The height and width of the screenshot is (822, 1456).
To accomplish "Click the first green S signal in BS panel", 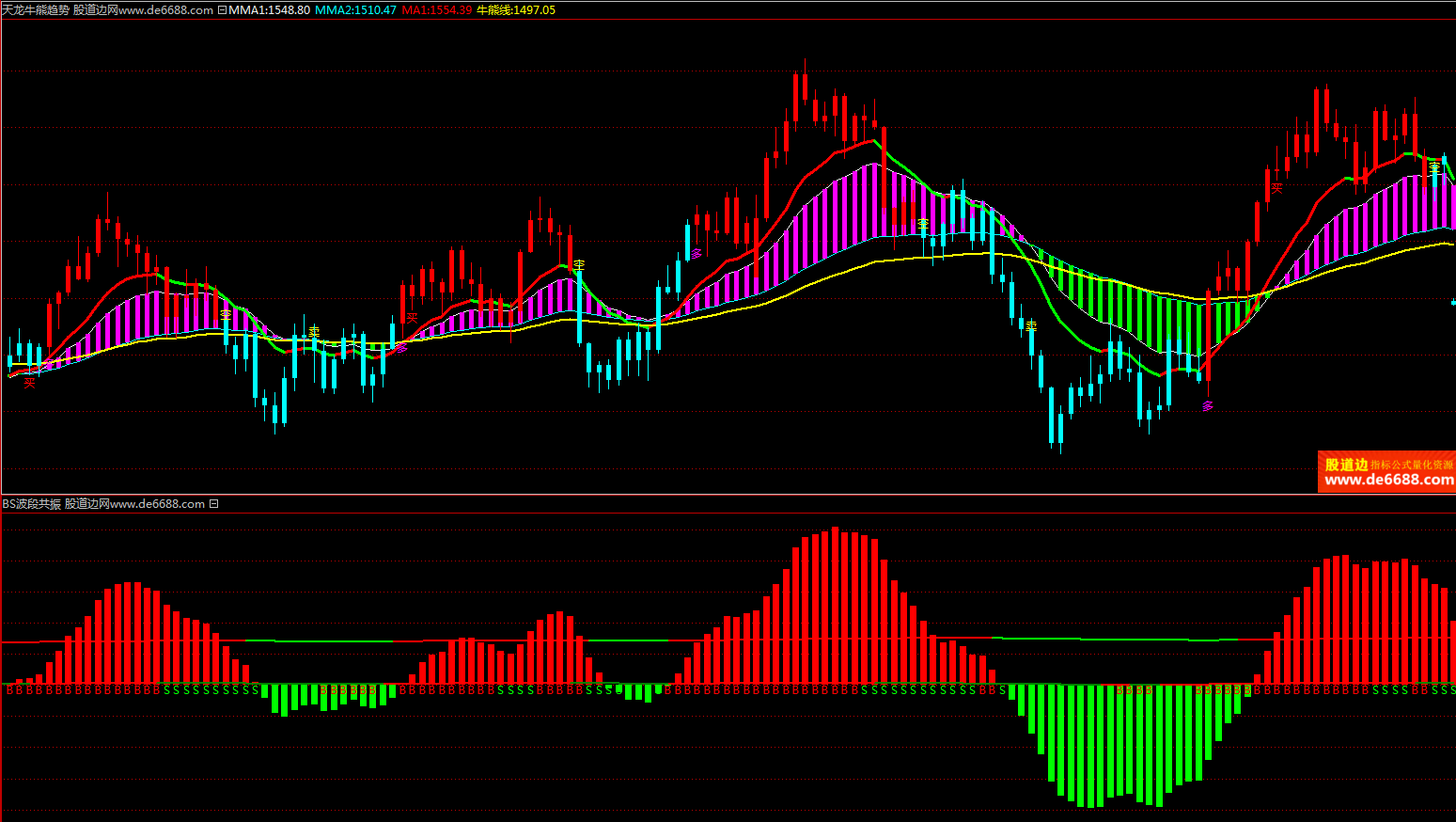I will point(167,690).
